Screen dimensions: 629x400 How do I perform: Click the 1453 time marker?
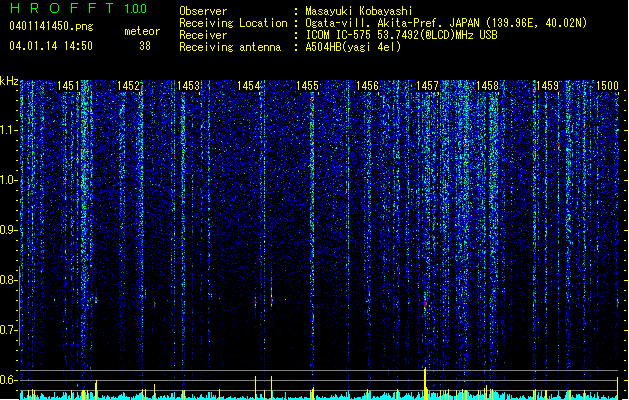pos(188,86)
